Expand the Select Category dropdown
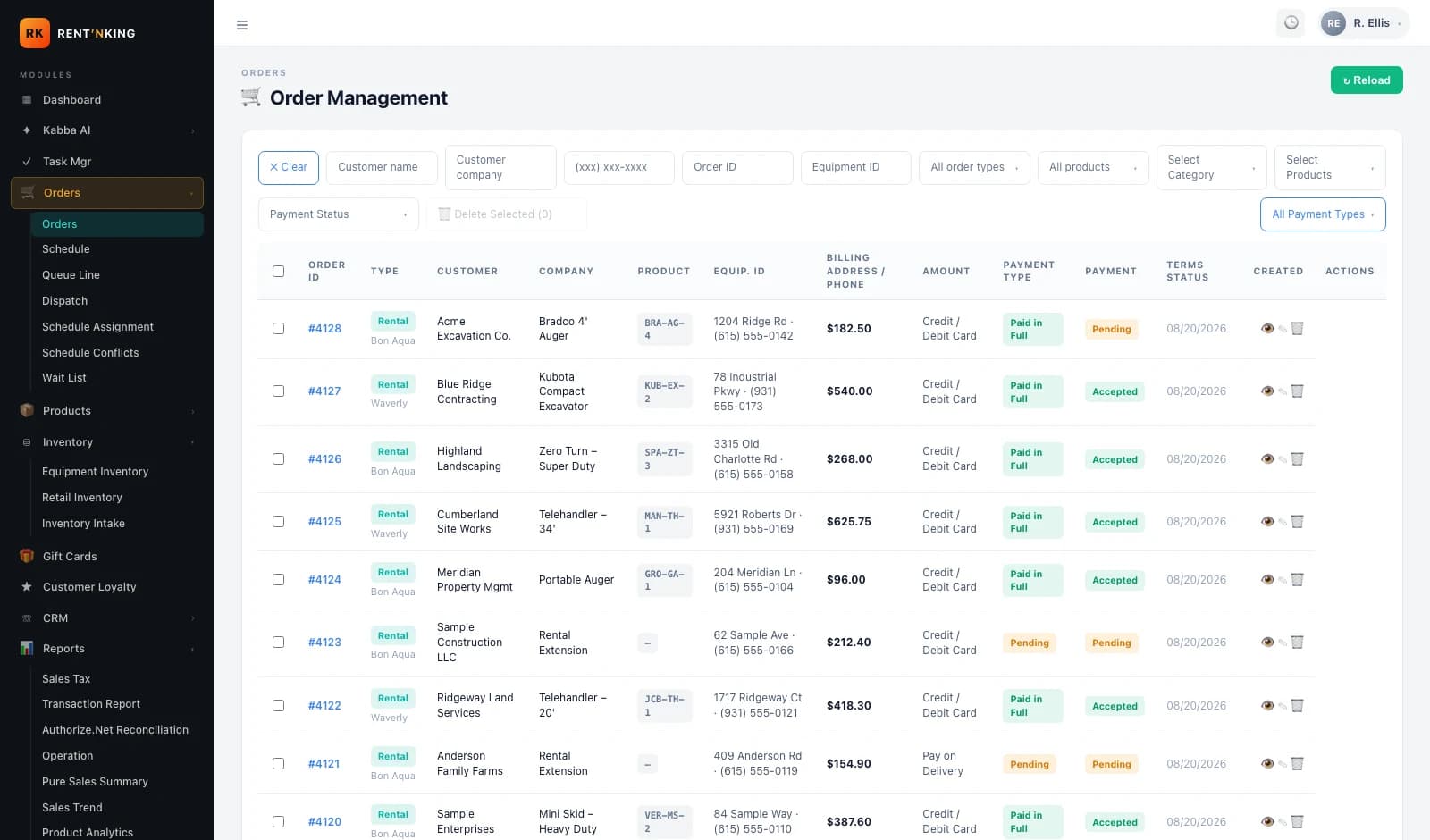 click(x=1211, y=167)
